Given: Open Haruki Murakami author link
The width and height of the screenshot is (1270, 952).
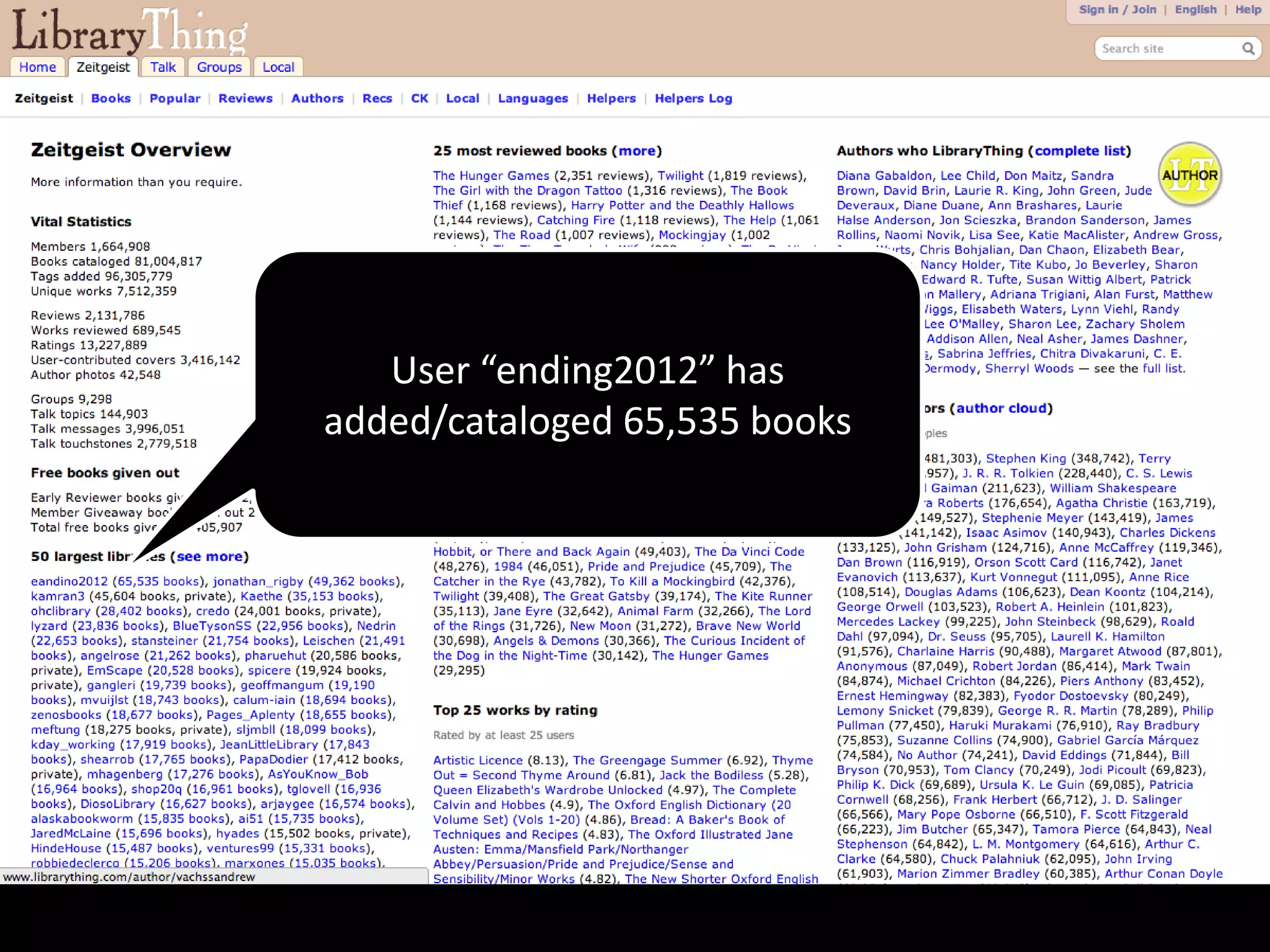Looking at the screenshot, I should [1000, 725].
